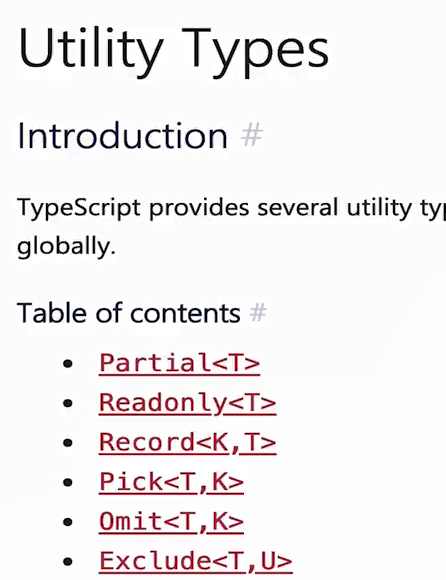Screen dimensions: 446x580
Task: Click the bullet point before Exclude<T,U>
Action: [68, 562]
